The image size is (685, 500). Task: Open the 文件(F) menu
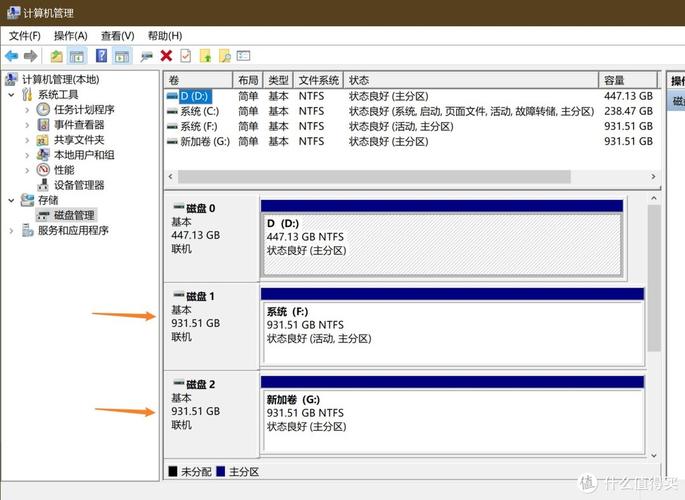(25, 36)
